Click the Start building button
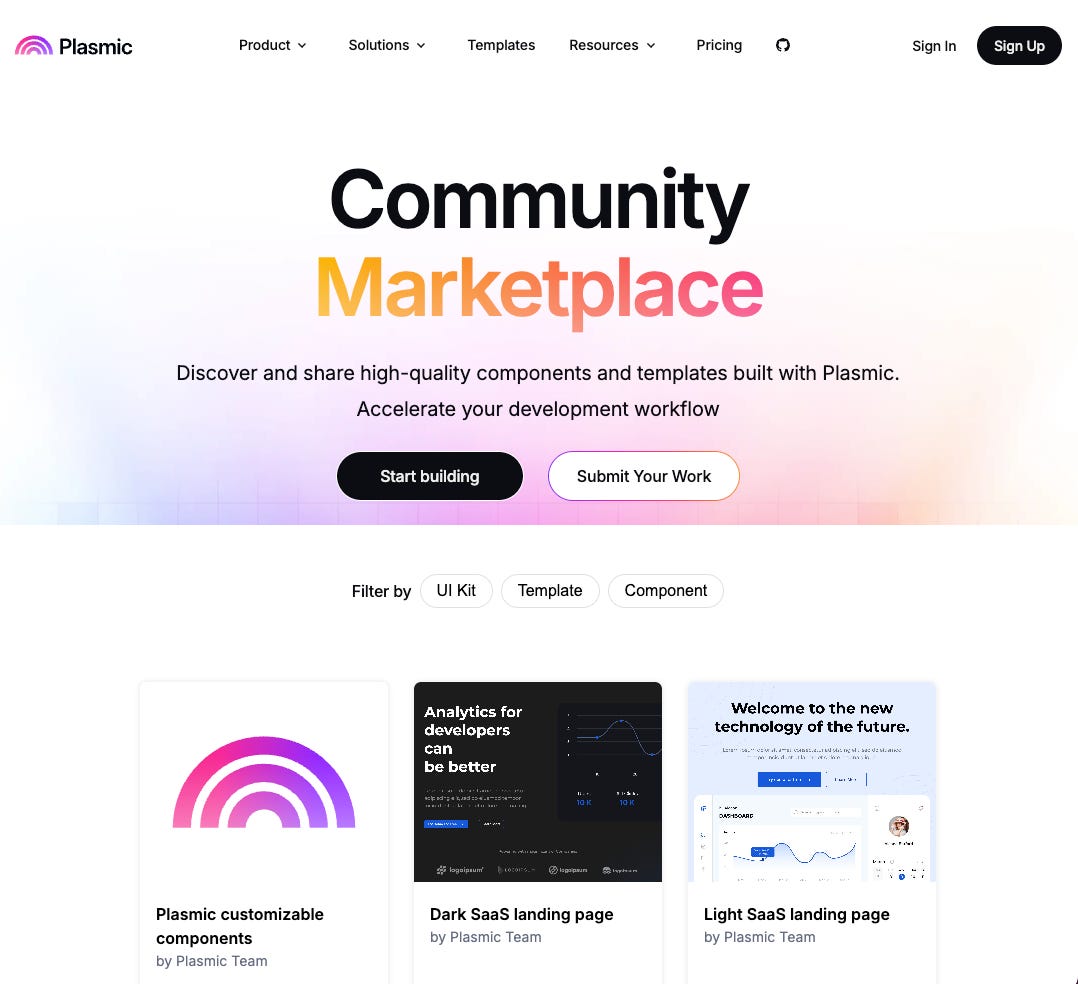Viewport: 1078px width, 984px height. (x=430, y=476)
